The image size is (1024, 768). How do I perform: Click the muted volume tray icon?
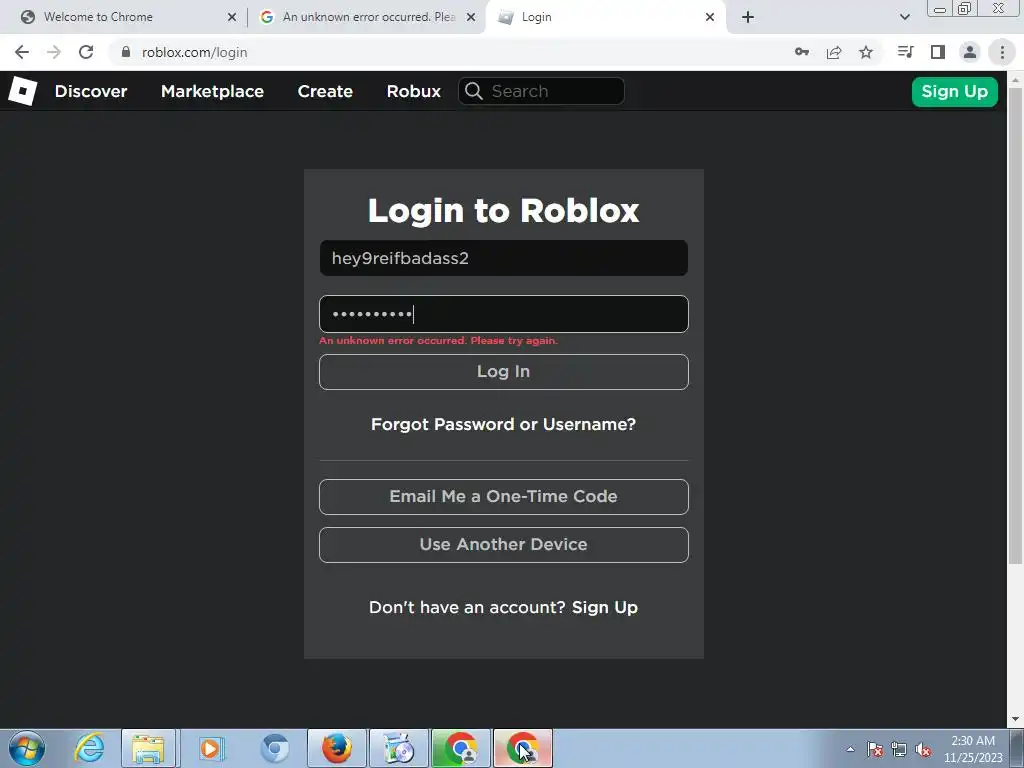click(923, 750)
